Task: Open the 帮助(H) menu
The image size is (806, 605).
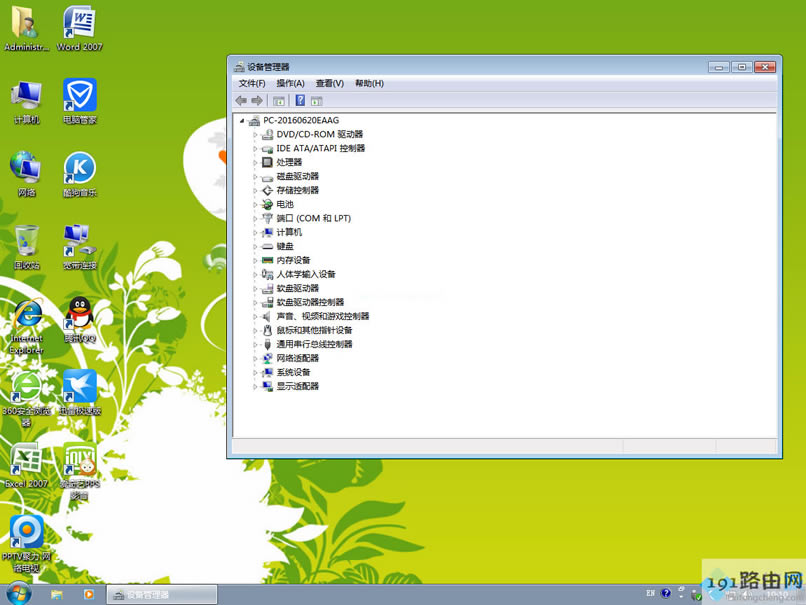Action: (x=369, y=83)
